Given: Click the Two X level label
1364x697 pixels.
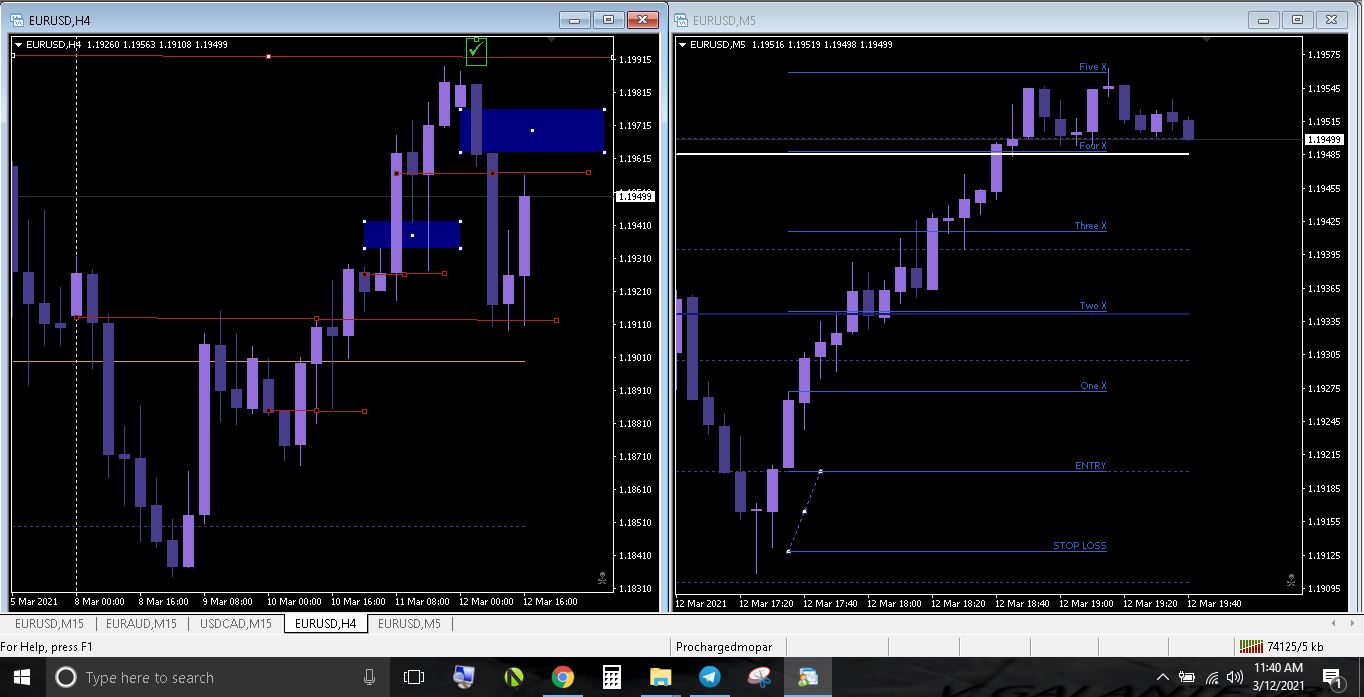Looking at the screenshot, I should (1093, 306).
